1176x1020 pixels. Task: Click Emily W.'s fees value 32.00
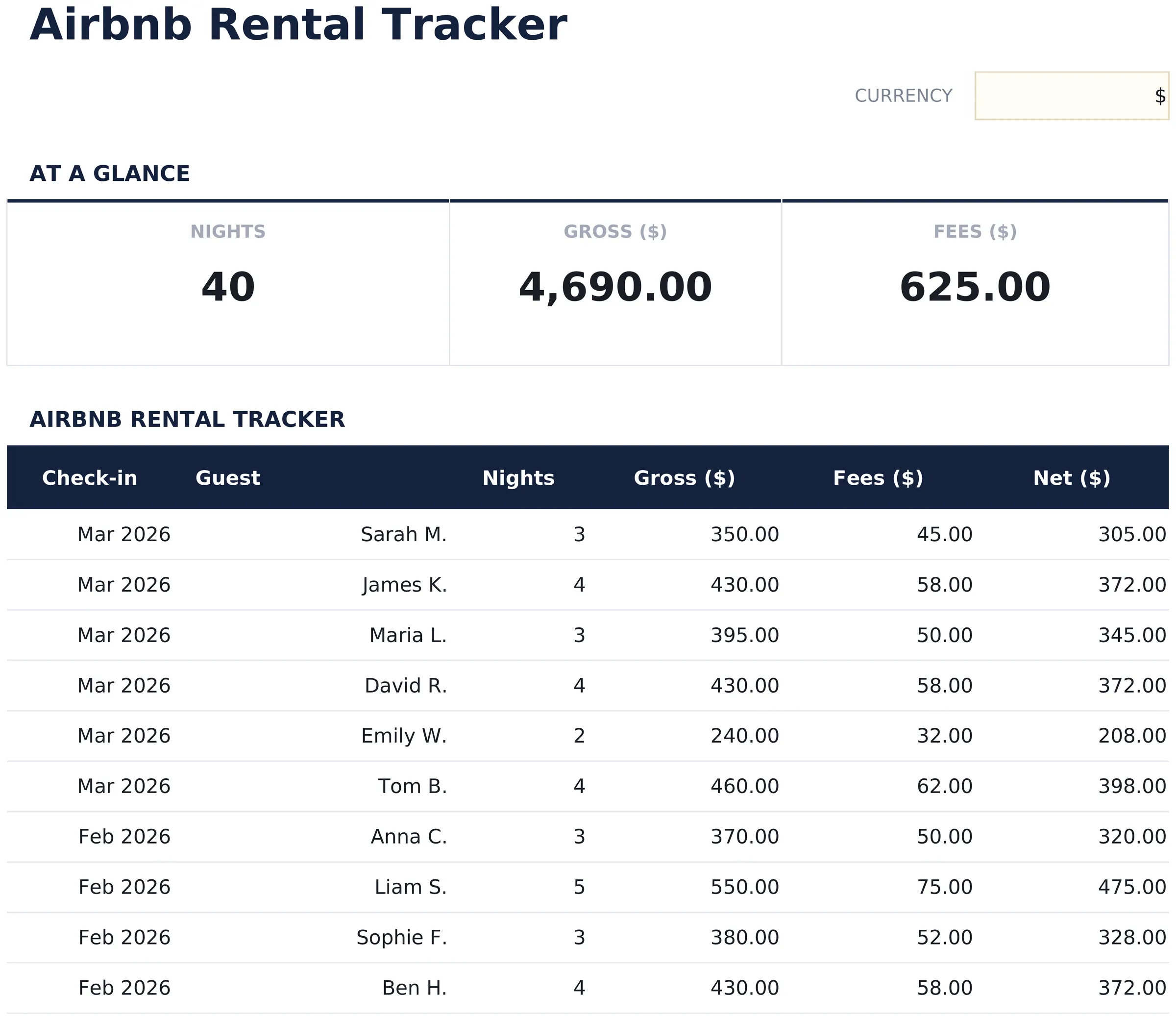pyautogui.click(x=944, y=736)
